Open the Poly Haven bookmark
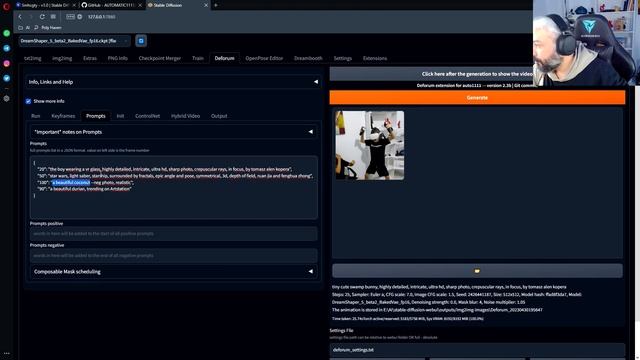 48,28
